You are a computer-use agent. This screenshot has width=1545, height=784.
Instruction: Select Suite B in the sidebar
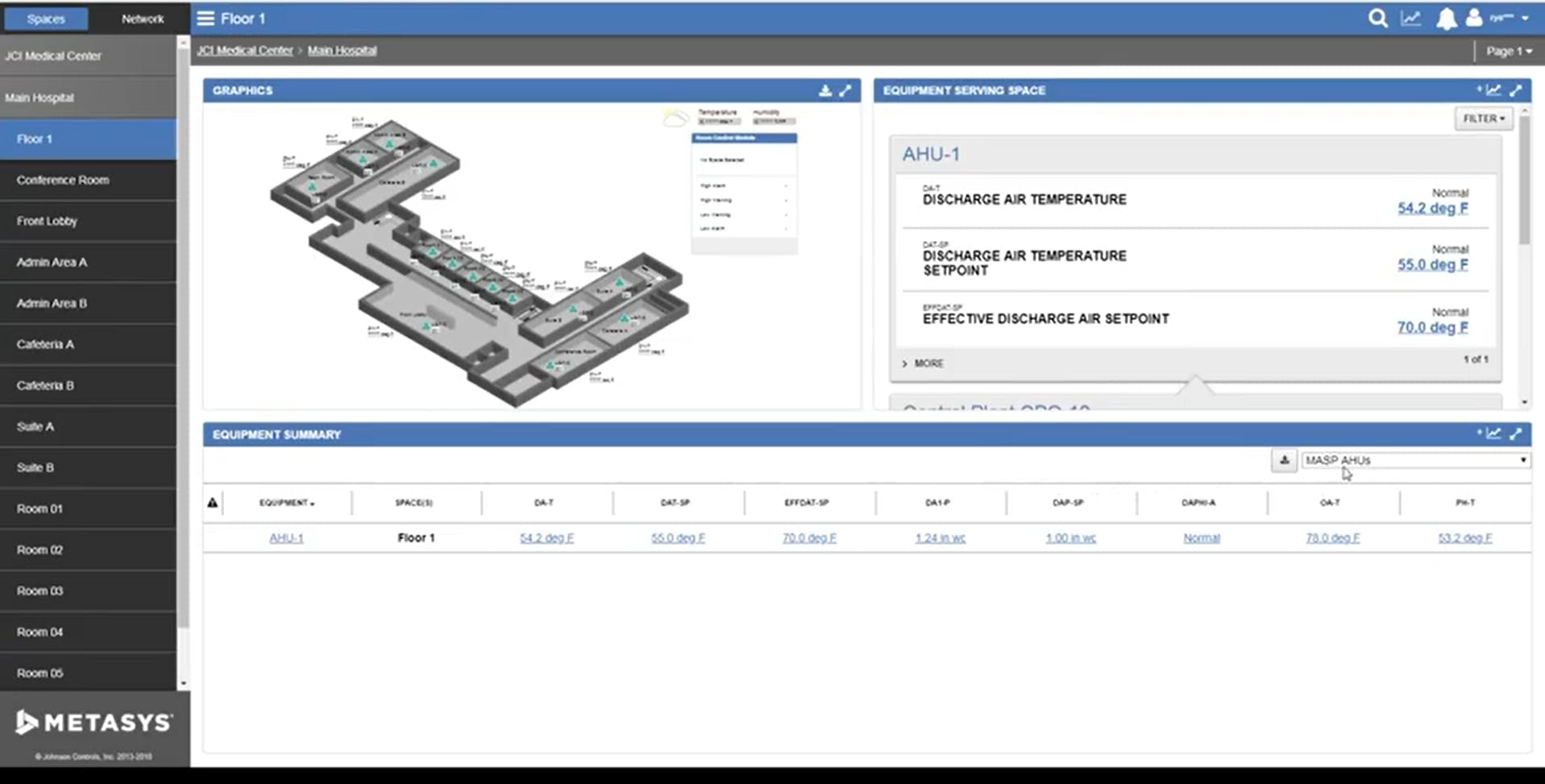pos(89,467)
